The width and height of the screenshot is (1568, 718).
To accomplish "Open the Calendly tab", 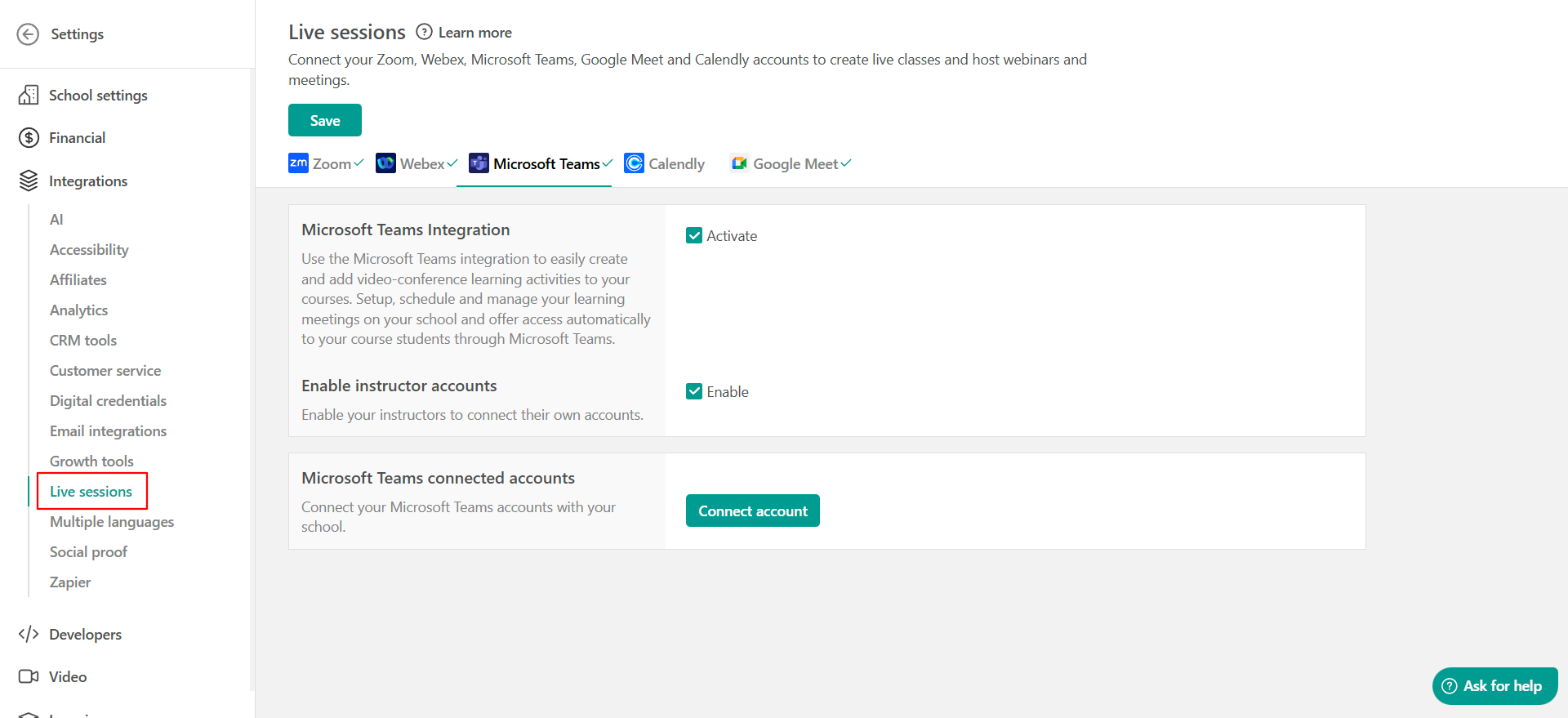I will point(664,164).
